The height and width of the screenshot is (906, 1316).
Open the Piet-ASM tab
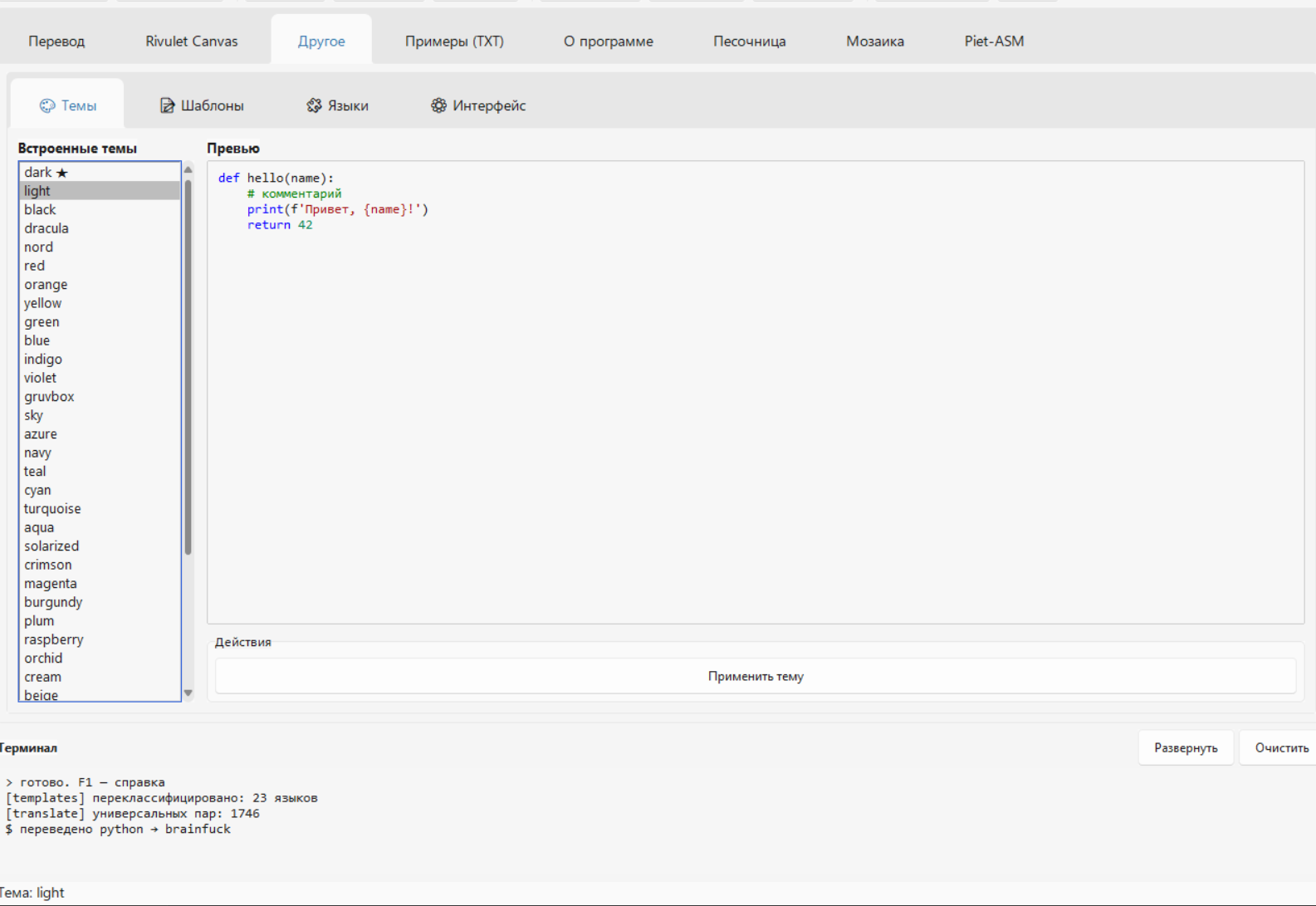994,41
